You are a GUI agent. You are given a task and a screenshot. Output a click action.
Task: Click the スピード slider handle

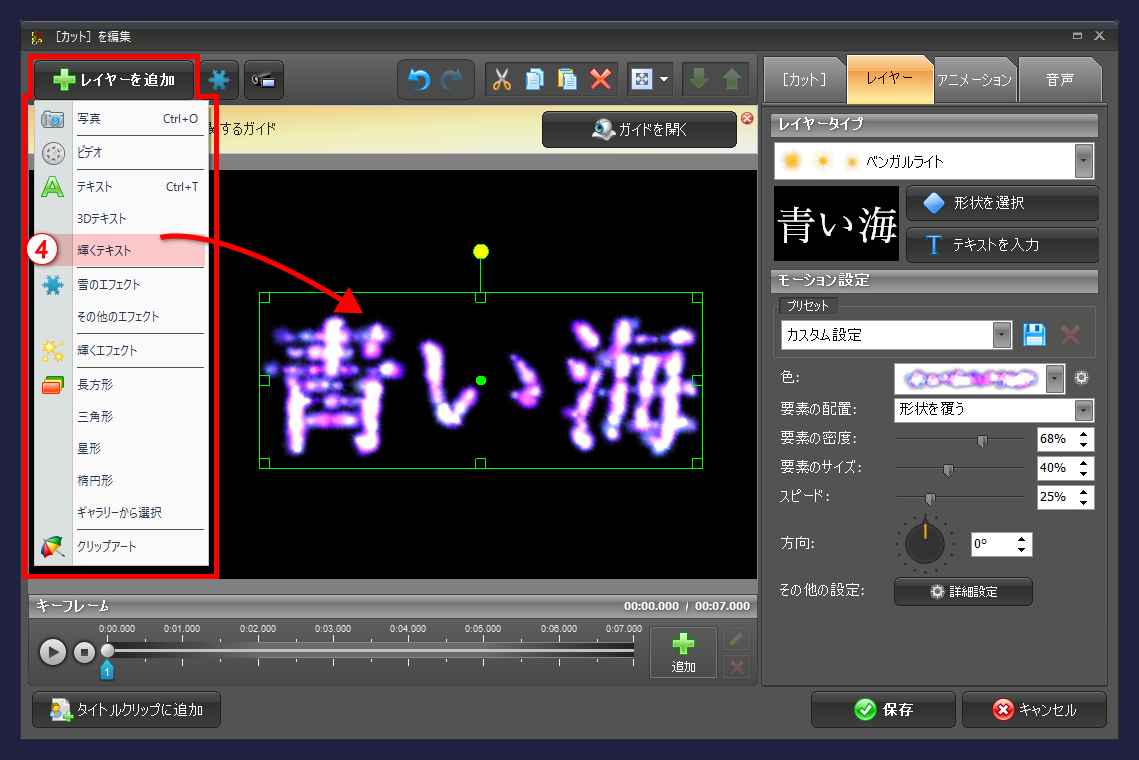point(931,497)
